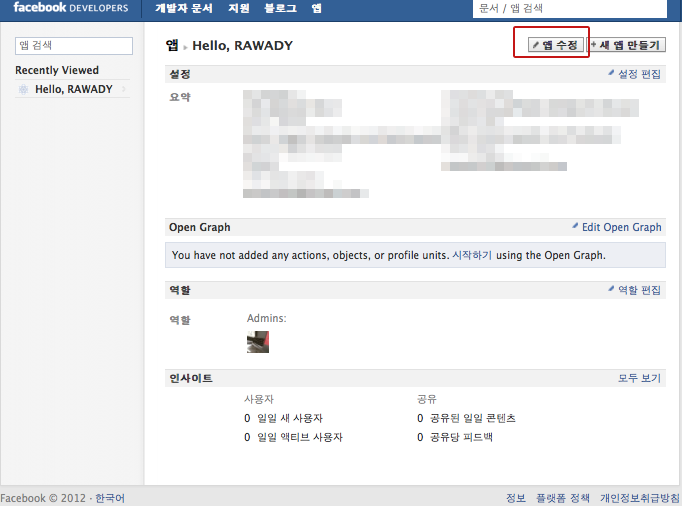Click the 앱 breadcrumb title

[172, 45]
